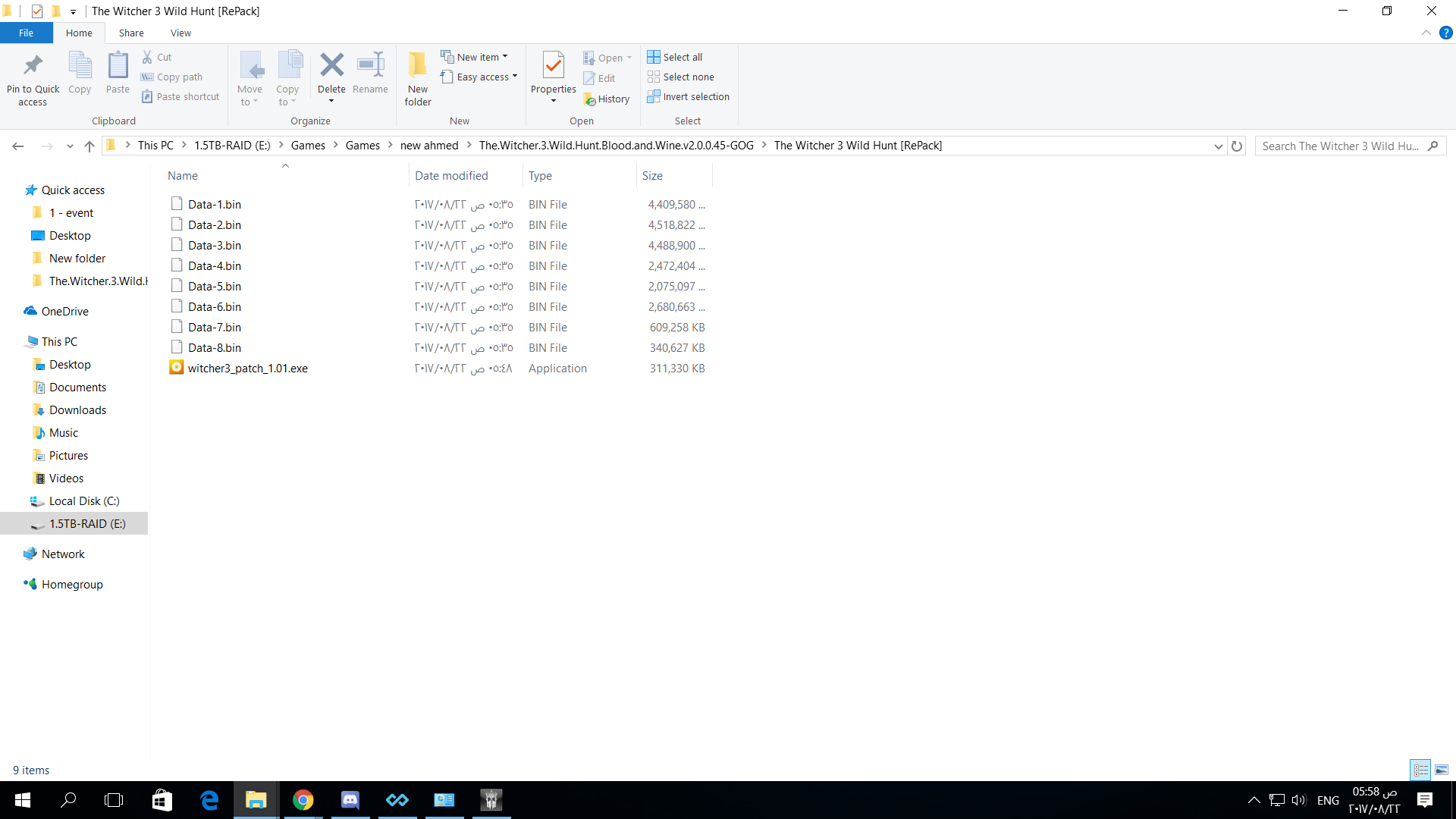Click Invert selection in ribbon
Image resolution: width=1456 pixels, height=819 pixels.
click(689, 96)
